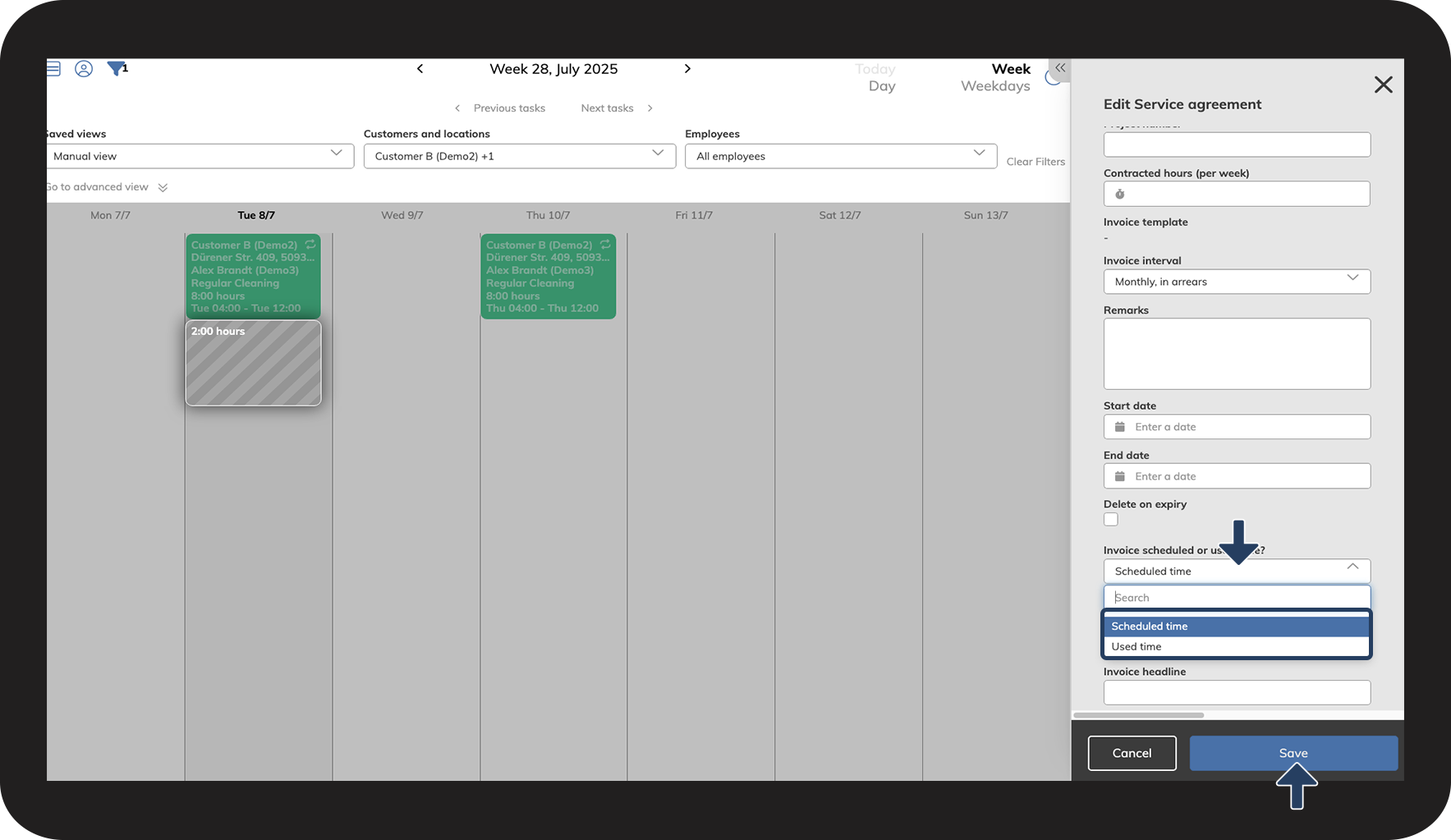The image size is (1451, 840).
Task: Expand the Customers and locations dropdown
Action: click(x=520, y=156)
